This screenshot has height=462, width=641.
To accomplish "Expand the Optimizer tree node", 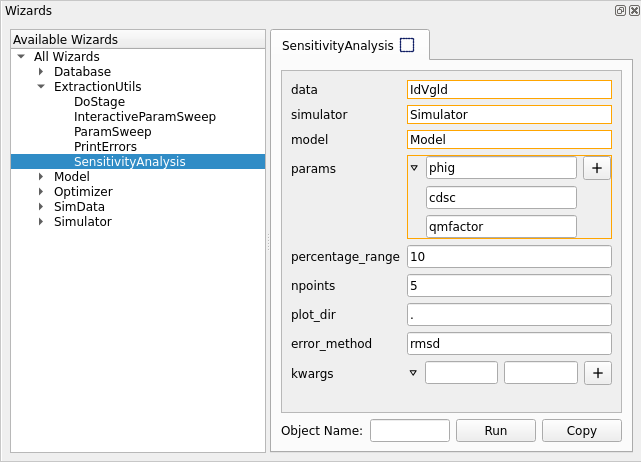I will coord(41,192).
